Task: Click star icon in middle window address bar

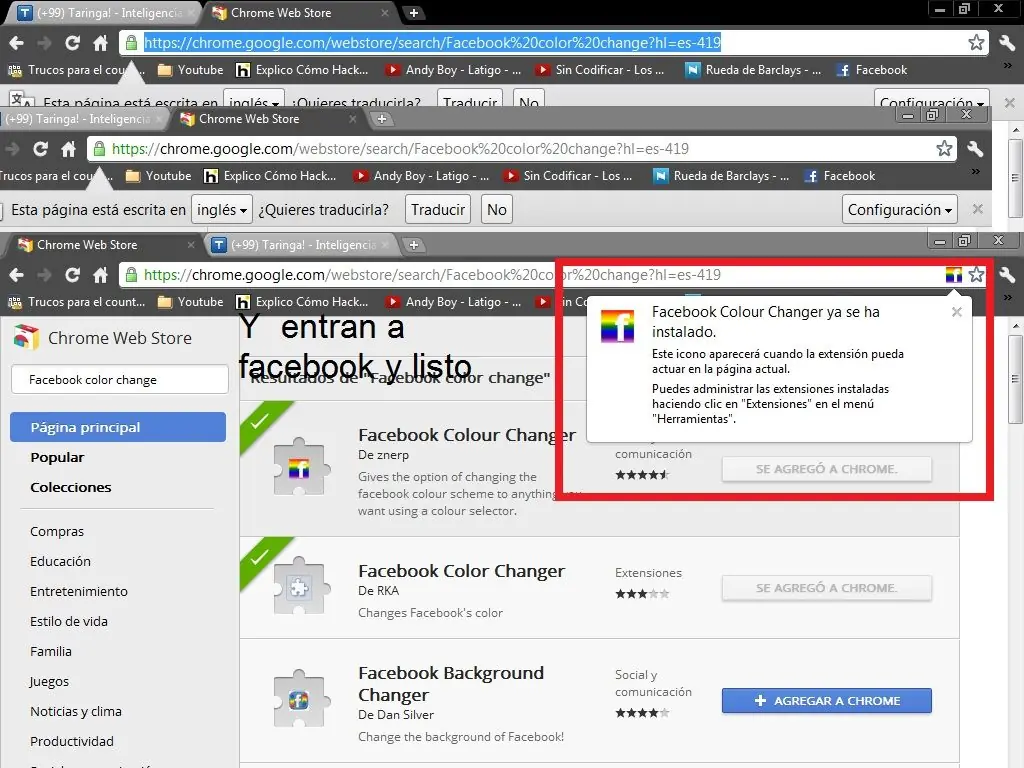Action: click(944, 149)
